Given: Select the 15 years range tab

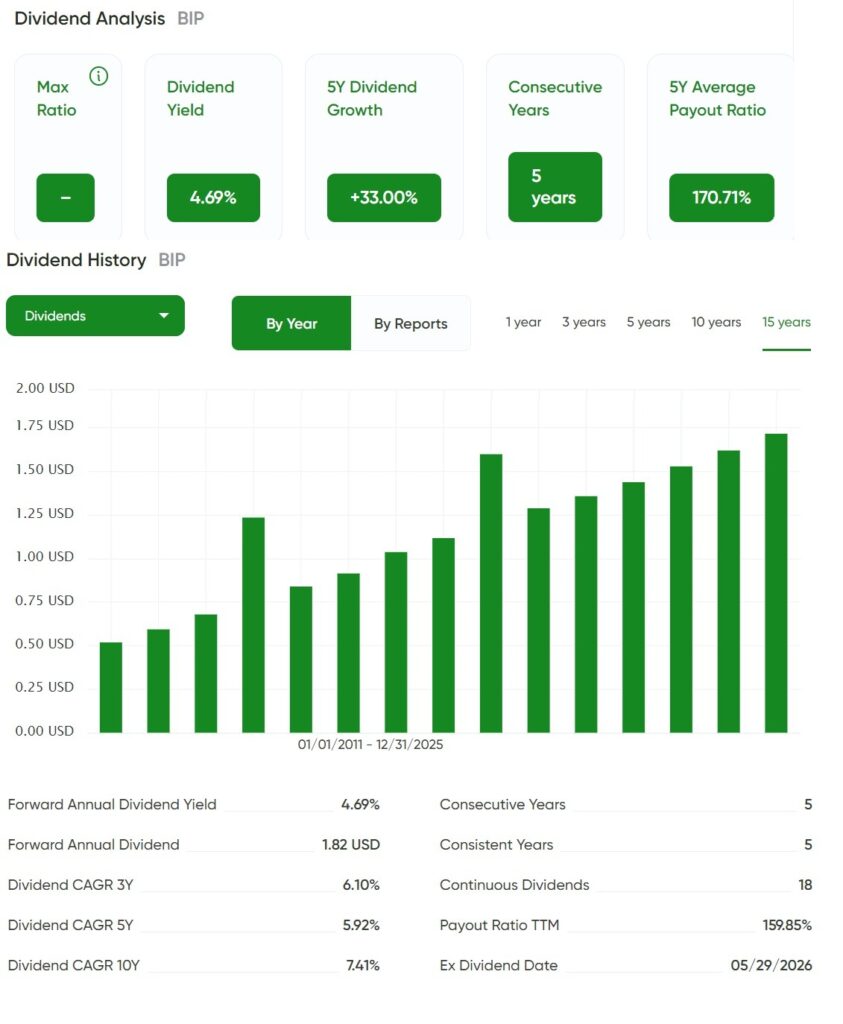Looking at the screenshot, I should (786, 322).
